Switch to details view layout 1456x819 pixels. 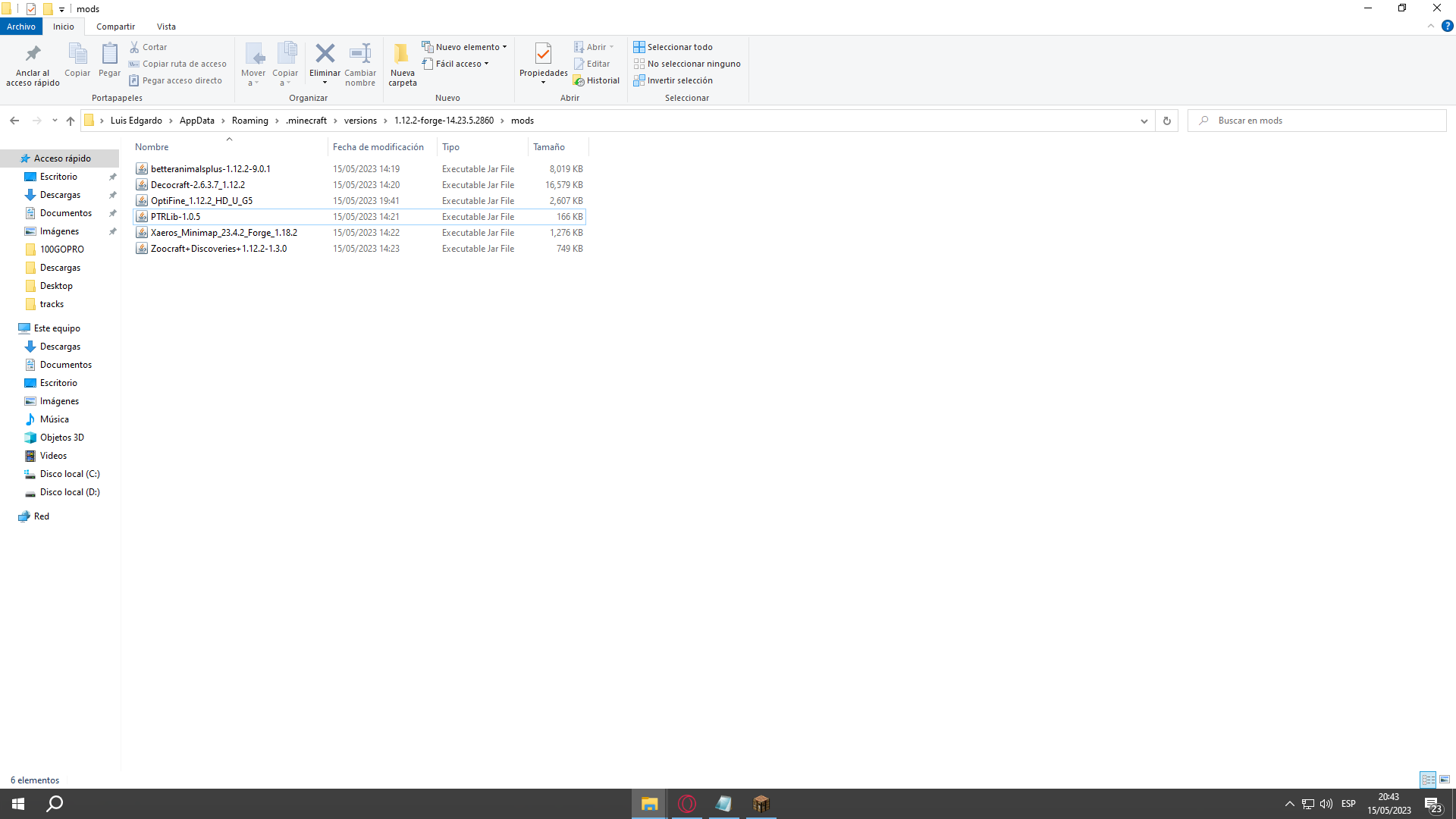[1428, 780]
